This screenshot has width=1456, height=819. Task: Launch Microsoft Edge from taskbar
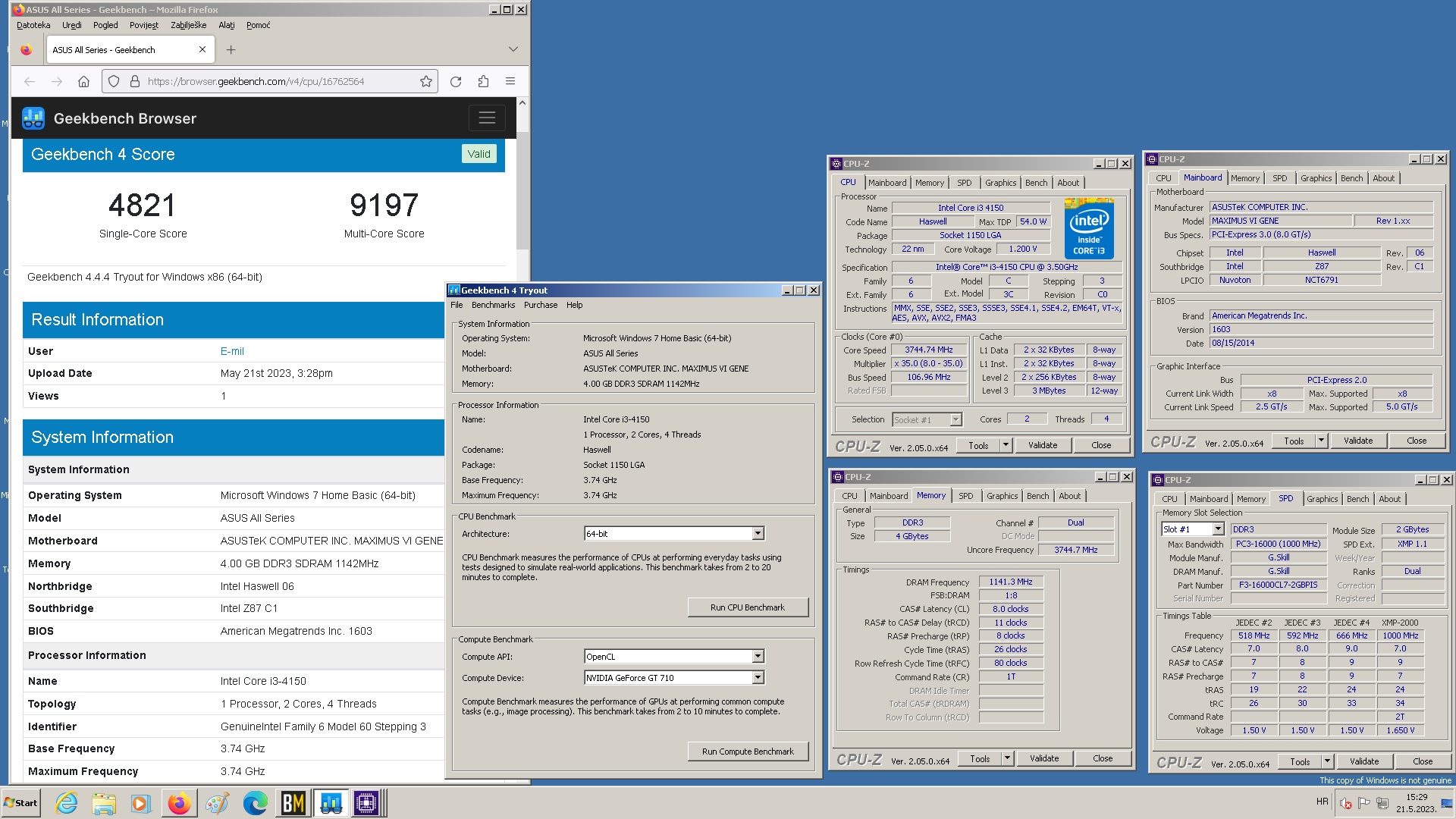[255, 803]
